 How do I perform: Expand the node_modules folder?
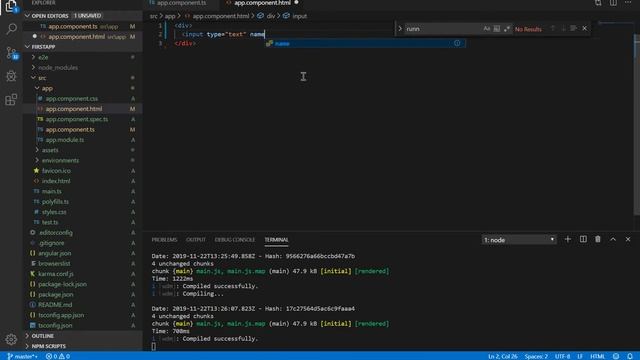pos(58,68)
